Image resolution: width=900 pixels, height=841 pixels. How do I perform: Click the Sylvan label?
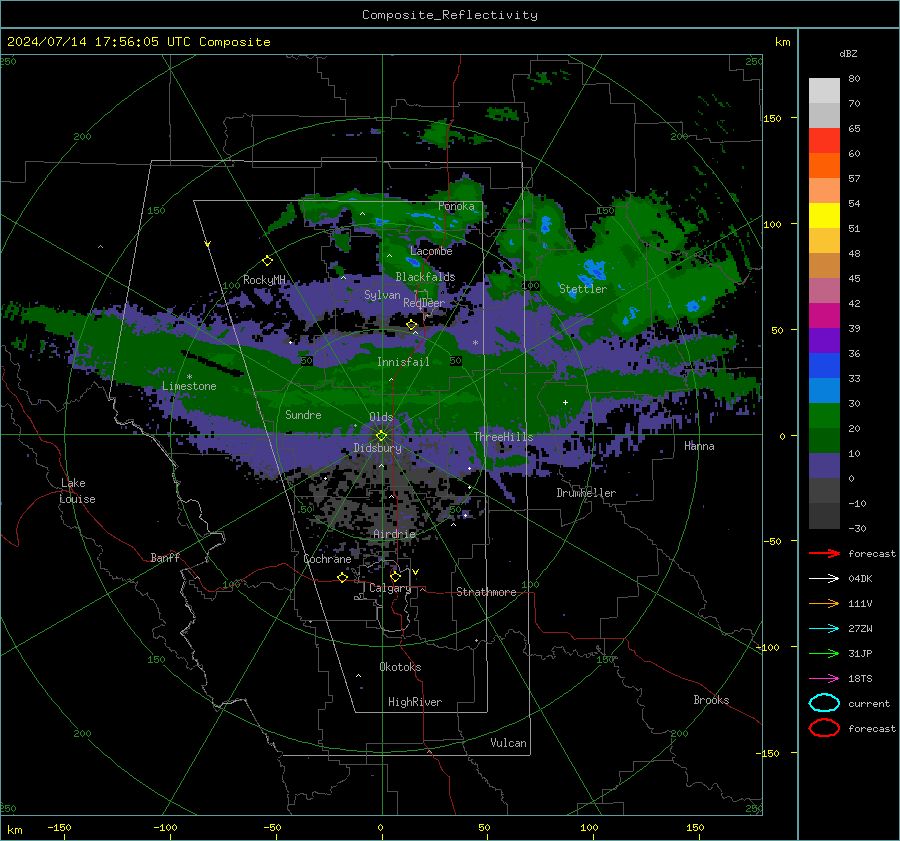click(x=382, y=295)
